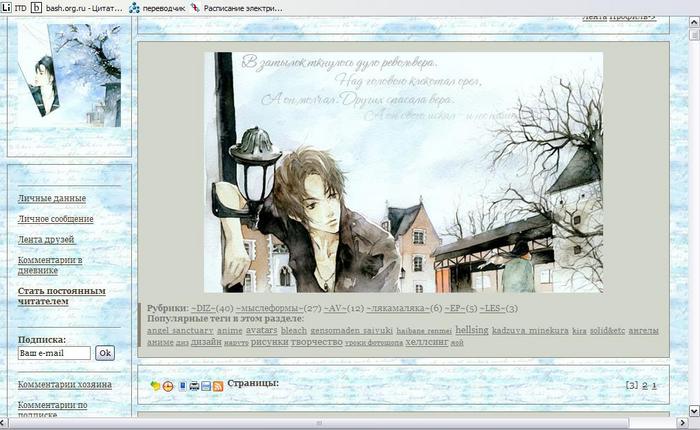Click the printer icon before Страницы
The width and height of the screenshot is (700, 430).
click(194, 386)
